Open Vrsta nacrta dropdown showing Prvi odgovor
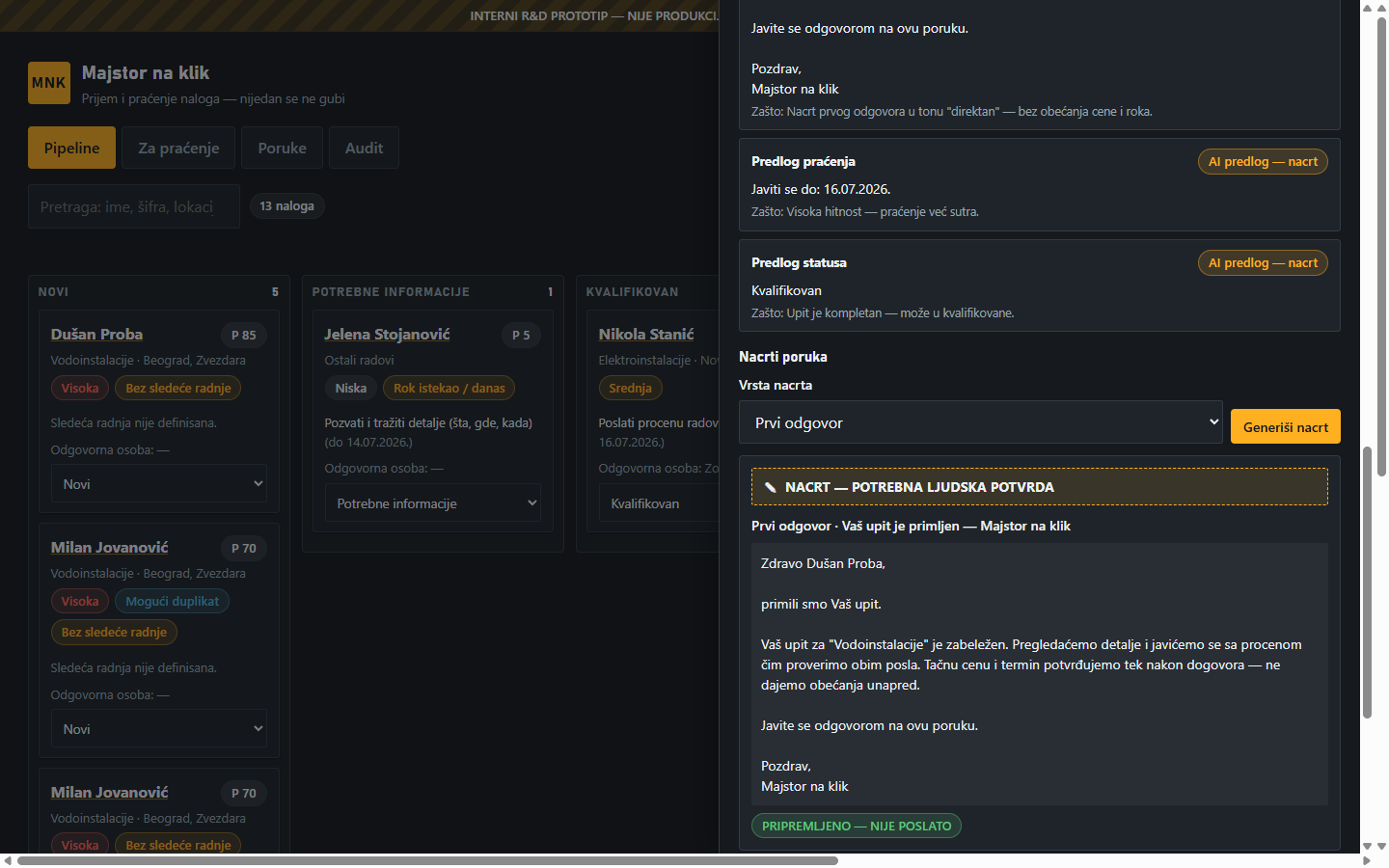The image size is (1389, 868). point(981,422)
